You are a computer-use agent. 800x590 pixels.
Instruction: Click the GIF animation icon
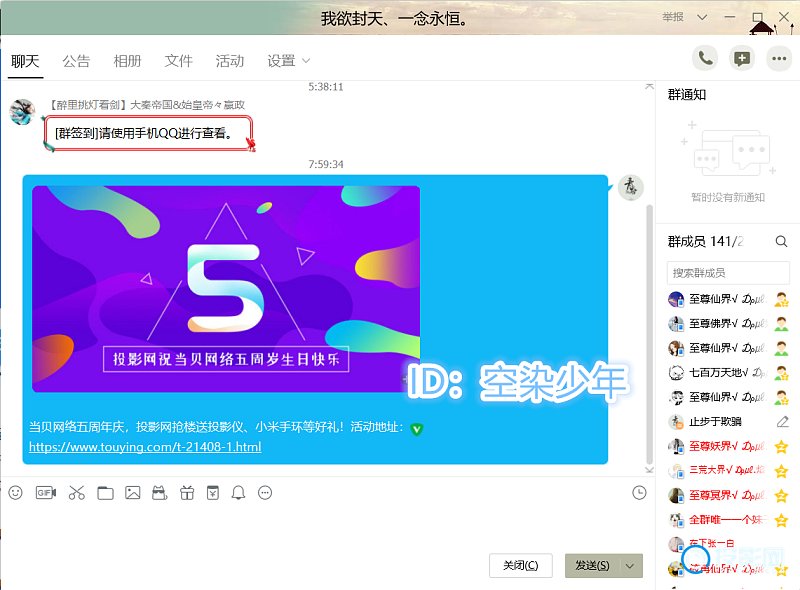pos(45,493)
